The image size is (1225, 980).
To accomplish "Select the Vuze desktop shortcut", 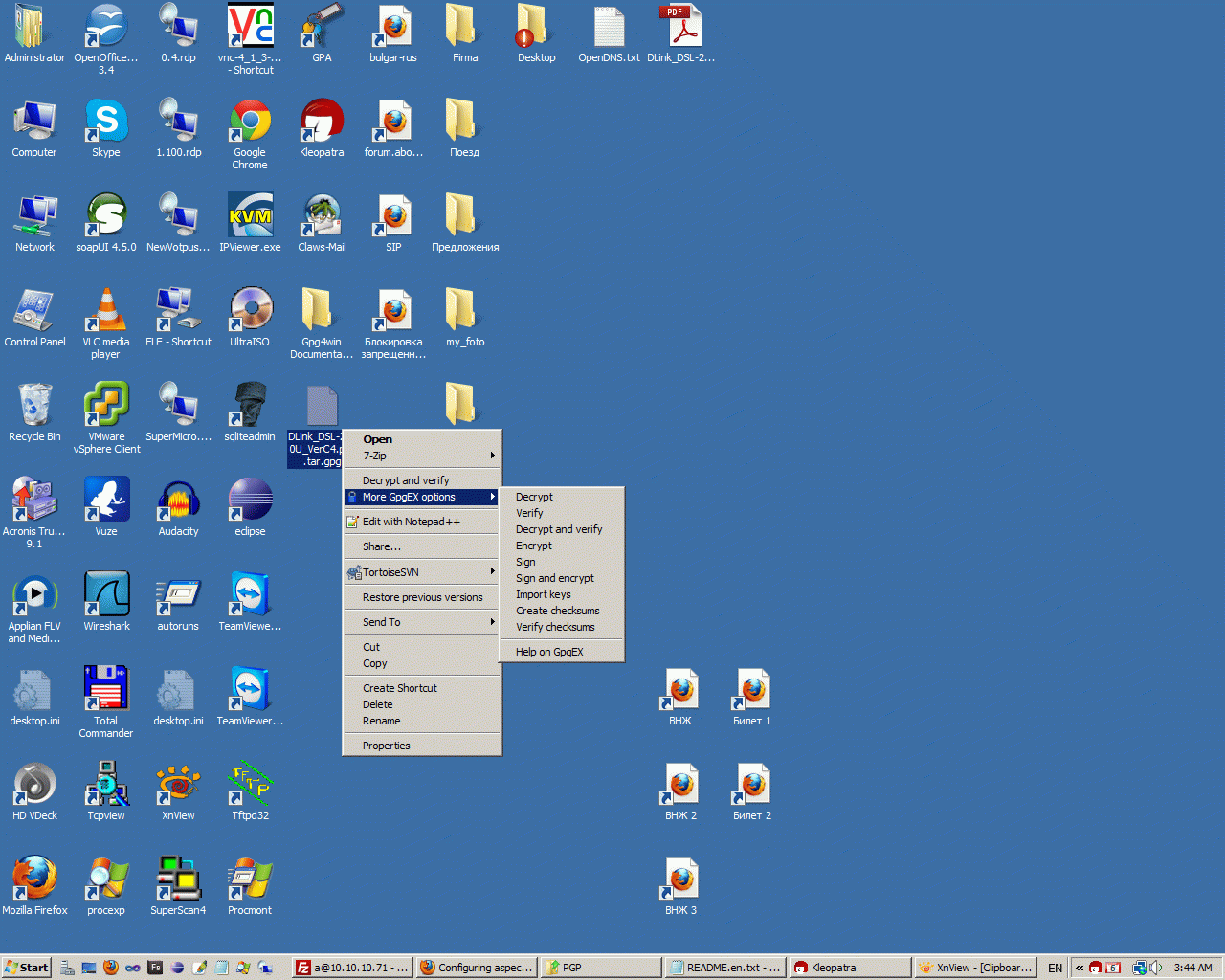I will pos(106,507).
